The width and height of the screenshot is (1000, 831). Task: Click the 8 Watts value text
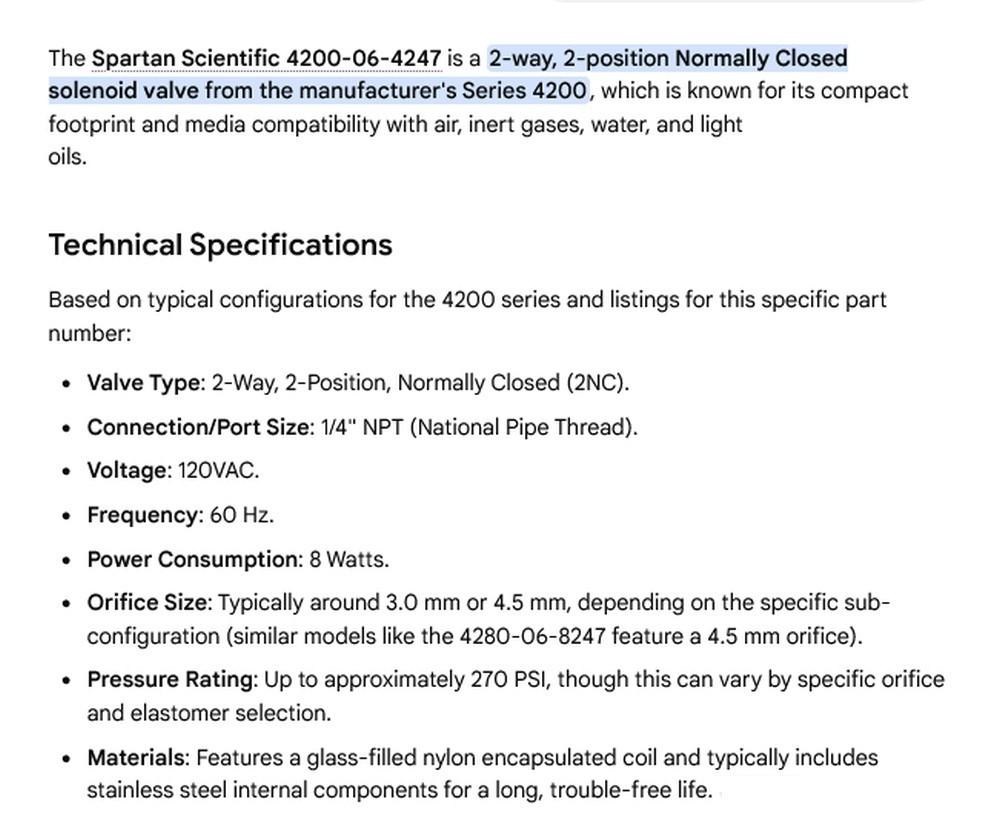[x=348, y=559]
